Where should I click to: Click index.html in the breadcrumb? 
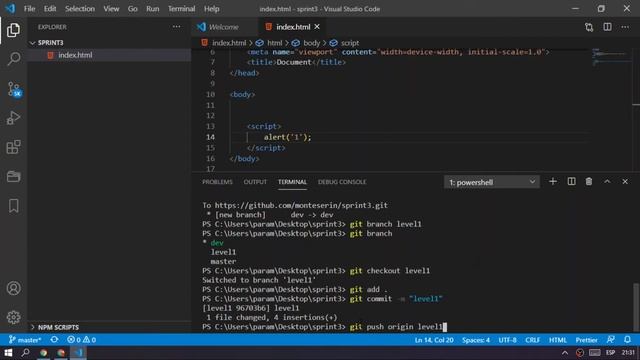click(x=229, y=43)
